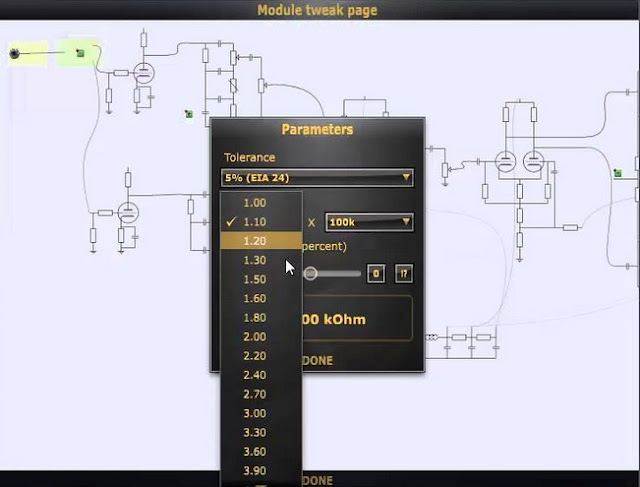Select value 1.80 in the list
The width and height of the screenshot is (640, 487).
(x=261, y=318)
